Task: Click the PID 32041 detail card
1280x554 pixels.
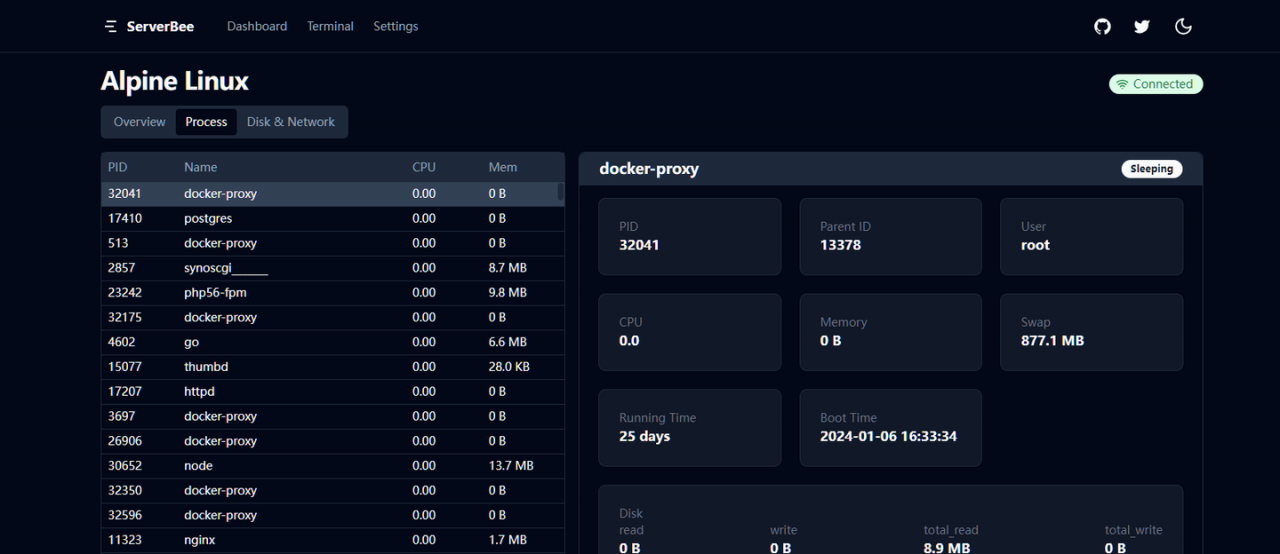Action: (x=690, y=236)
